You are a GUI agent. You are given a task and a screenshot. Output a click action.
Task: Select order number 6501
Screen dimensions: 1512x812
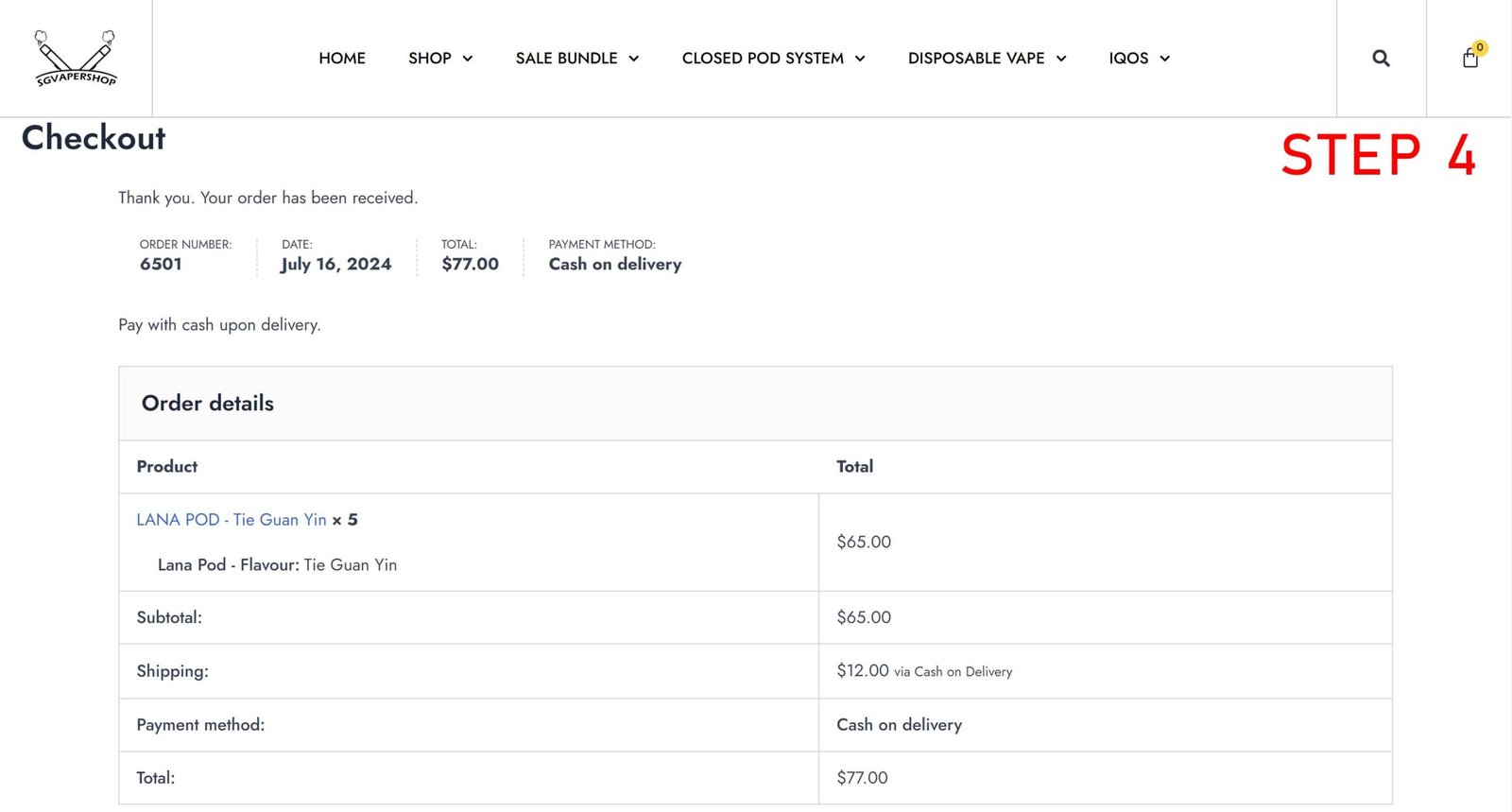point(161,265)
